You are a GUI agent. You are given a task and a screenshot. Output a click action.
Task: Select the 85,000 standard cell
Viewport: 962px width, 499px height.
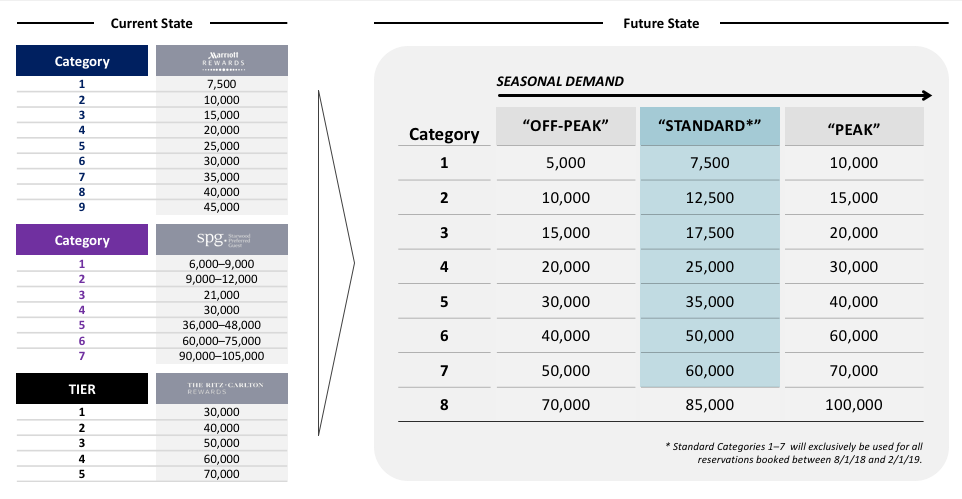[x=709, y=405]
